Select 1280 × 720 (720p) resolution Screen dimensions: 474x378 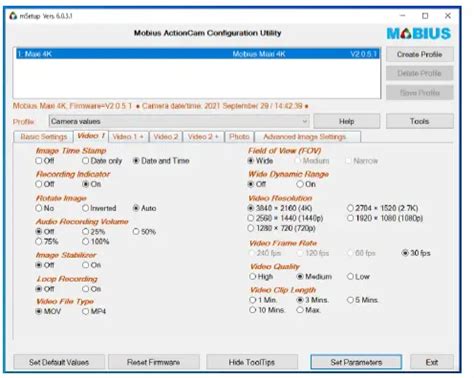click(281, 228)
